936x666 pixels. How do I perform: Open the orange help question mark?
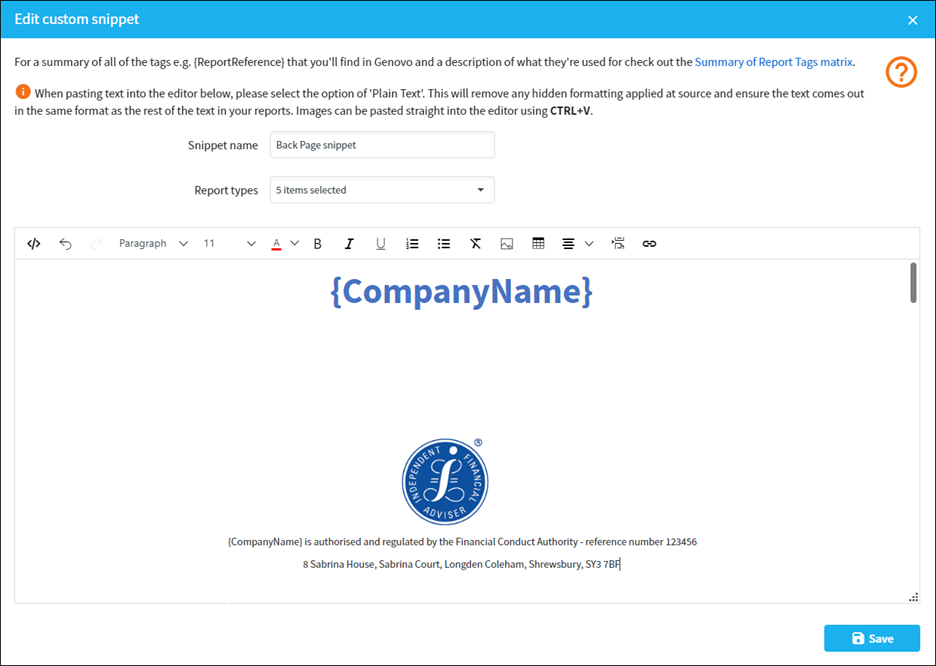[901, 72]
